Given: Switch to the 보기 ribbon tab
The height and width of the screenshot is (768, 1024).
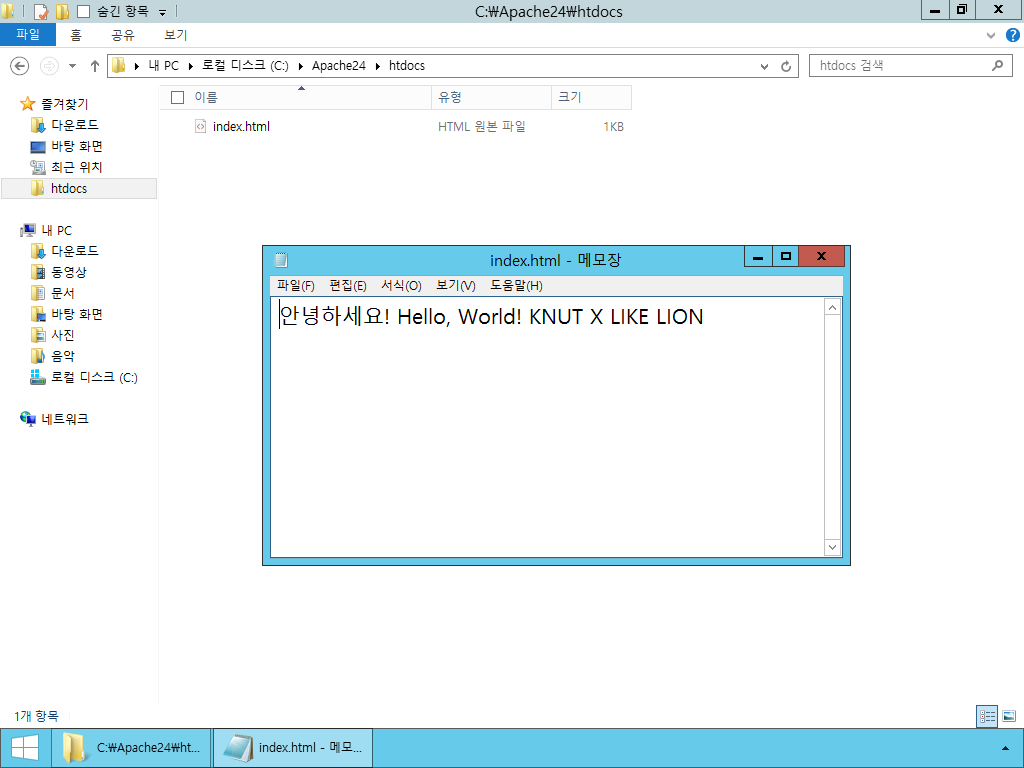Looking at the screenshot, I should 175,35.
